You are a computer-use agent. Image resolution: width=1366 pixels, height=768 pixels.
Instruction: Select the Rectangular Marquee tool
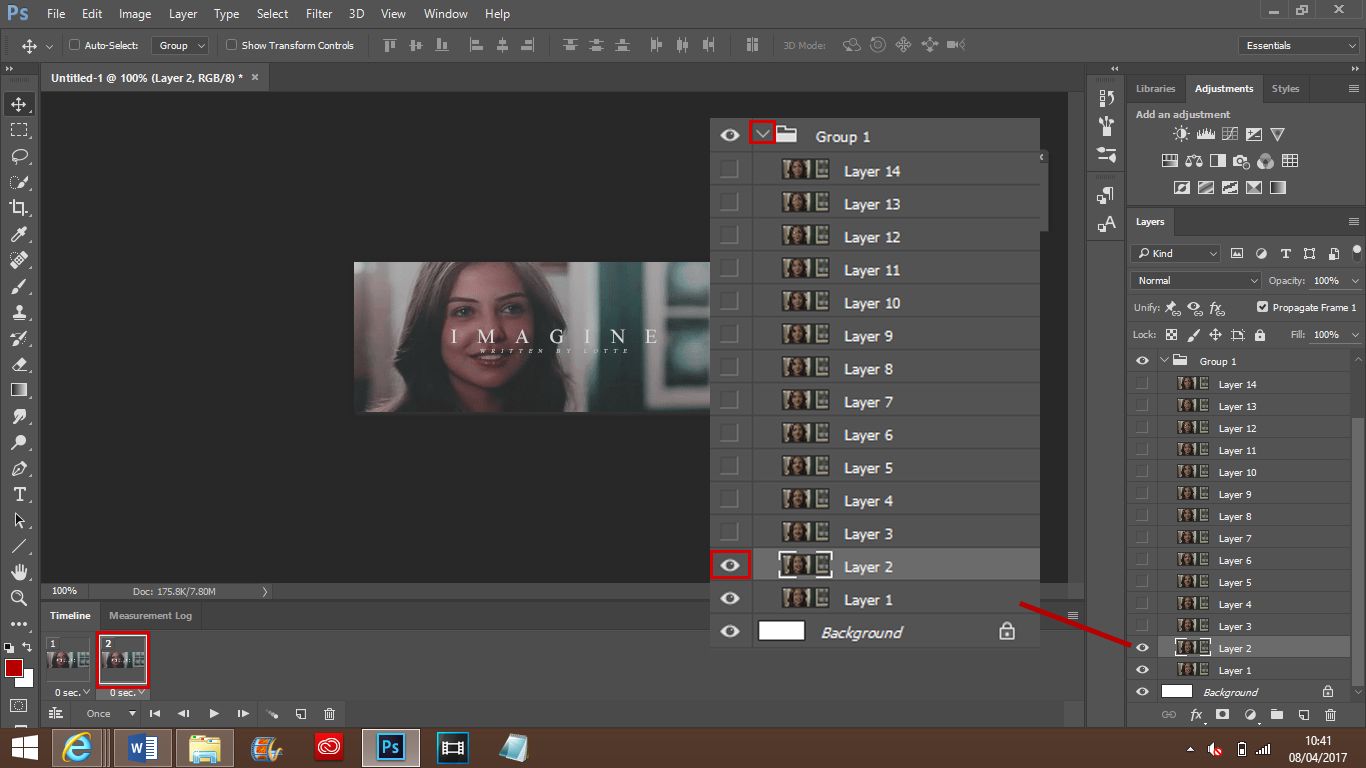click(19, 130)
